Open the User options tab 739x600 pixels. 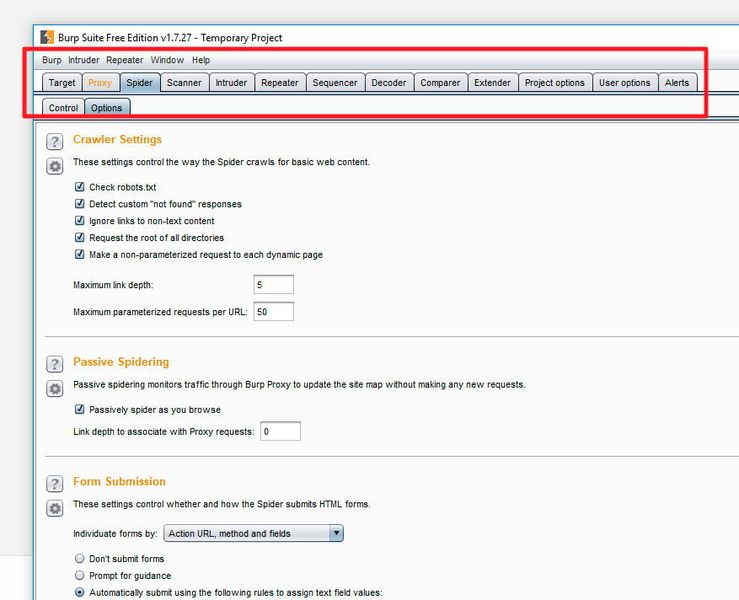pyautogui.click(x=624, y=82)
